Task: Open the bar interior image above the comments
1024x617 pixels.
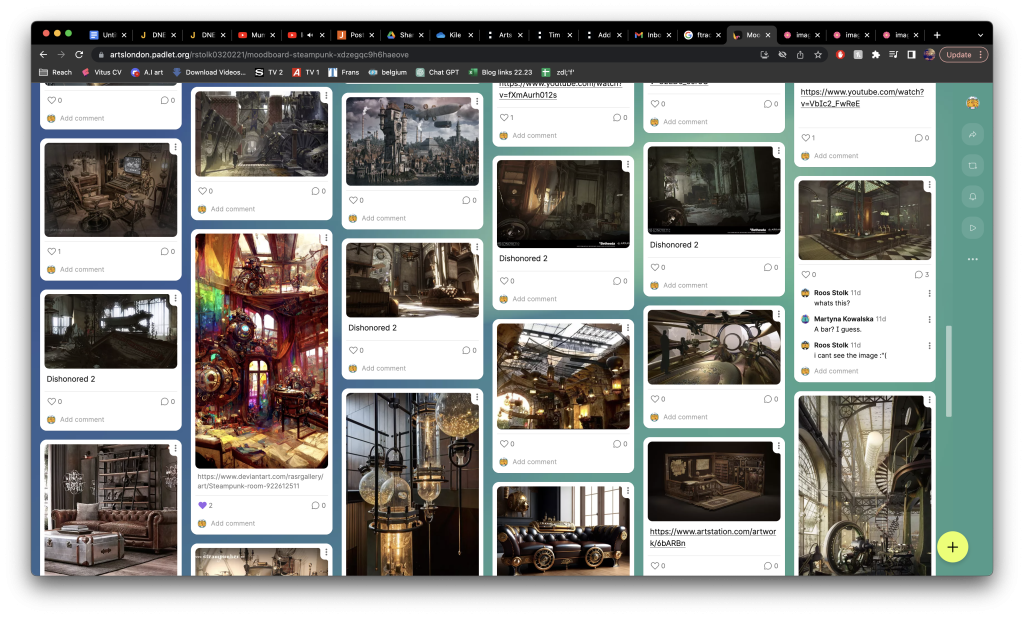Action: (x=865, y=221)
